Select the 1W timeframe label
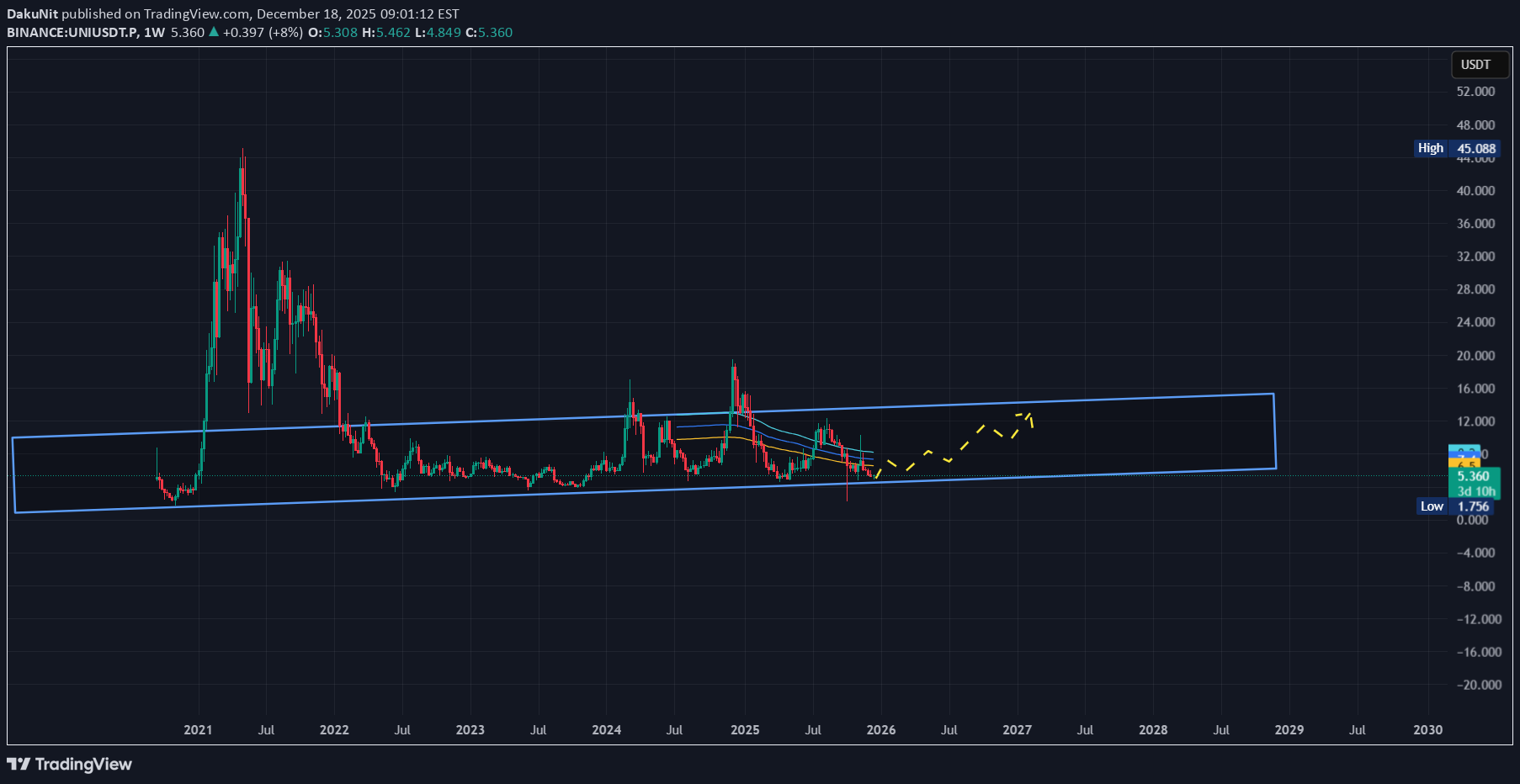 [x=154, y=32]
